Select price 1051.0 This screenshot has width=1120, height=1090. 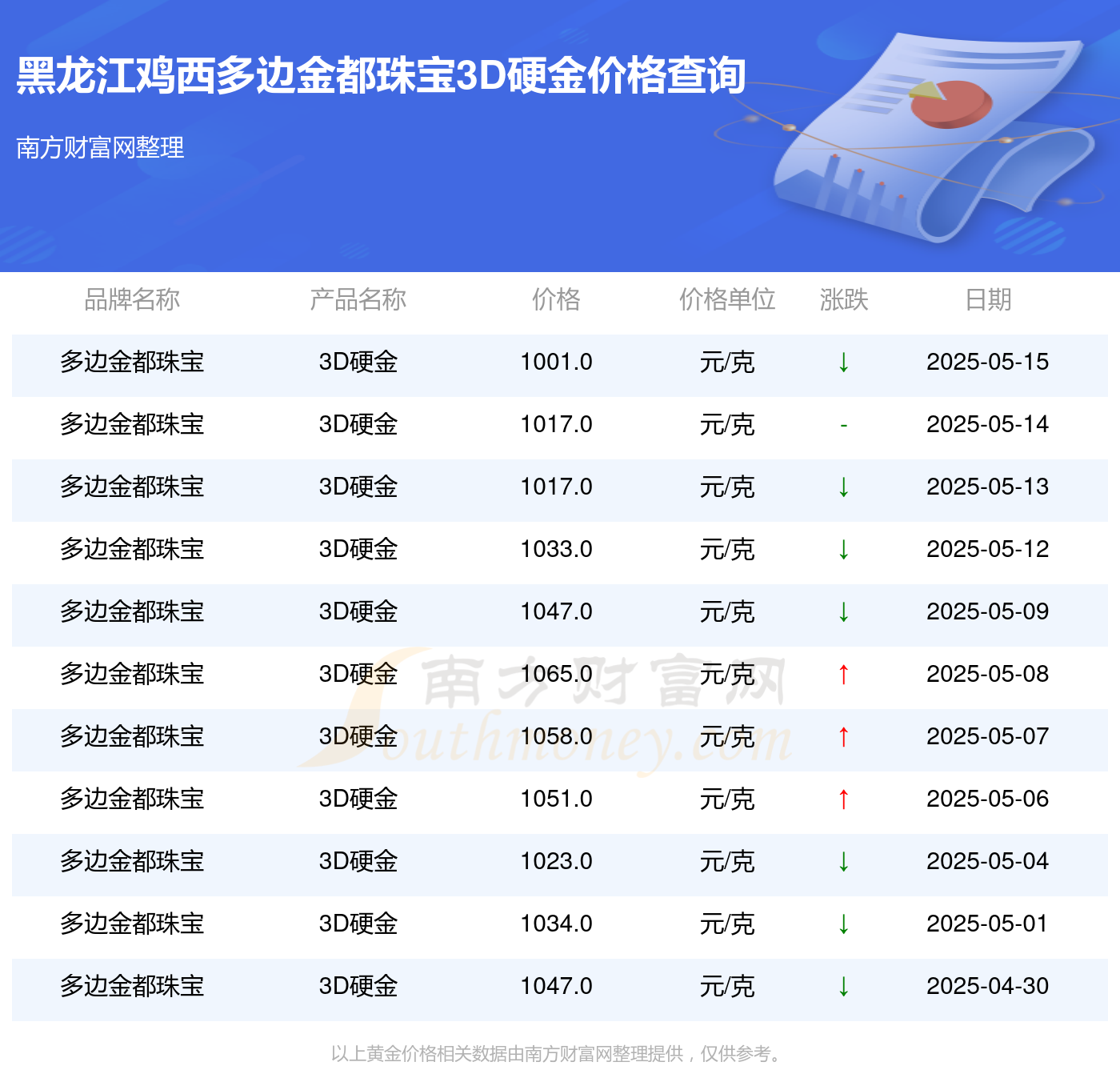pos(556,799)
